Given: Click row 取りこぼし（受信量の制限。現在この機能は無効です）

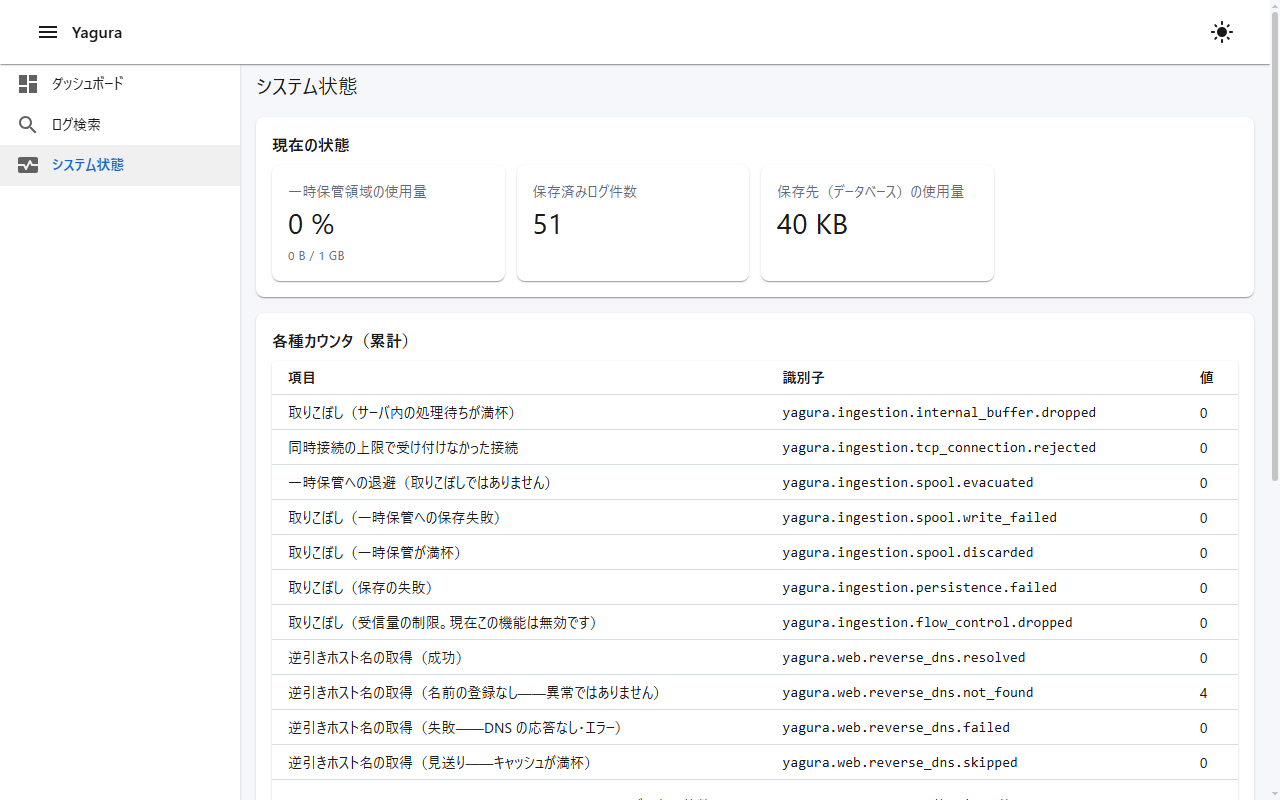Looking at the screenshot, I should coord(755,622).
